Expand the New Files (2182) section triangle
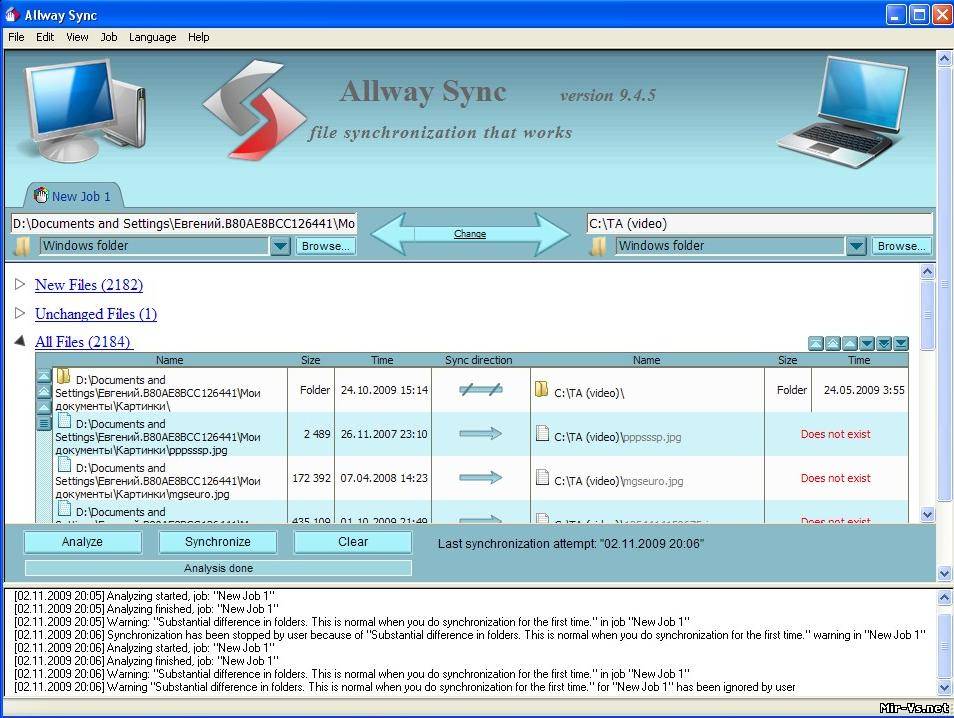The image size is (954, 718). 20,285
